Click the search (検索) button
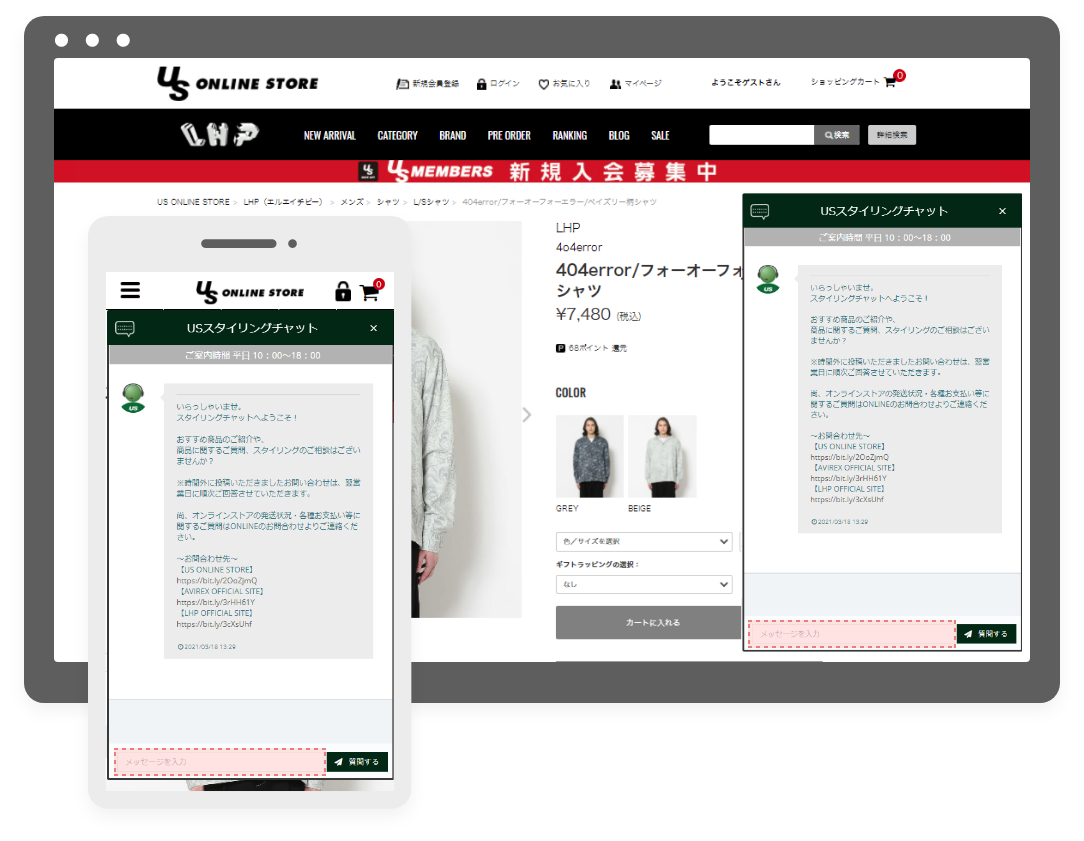The image size is (1084, 841). [x=837, y=135]
